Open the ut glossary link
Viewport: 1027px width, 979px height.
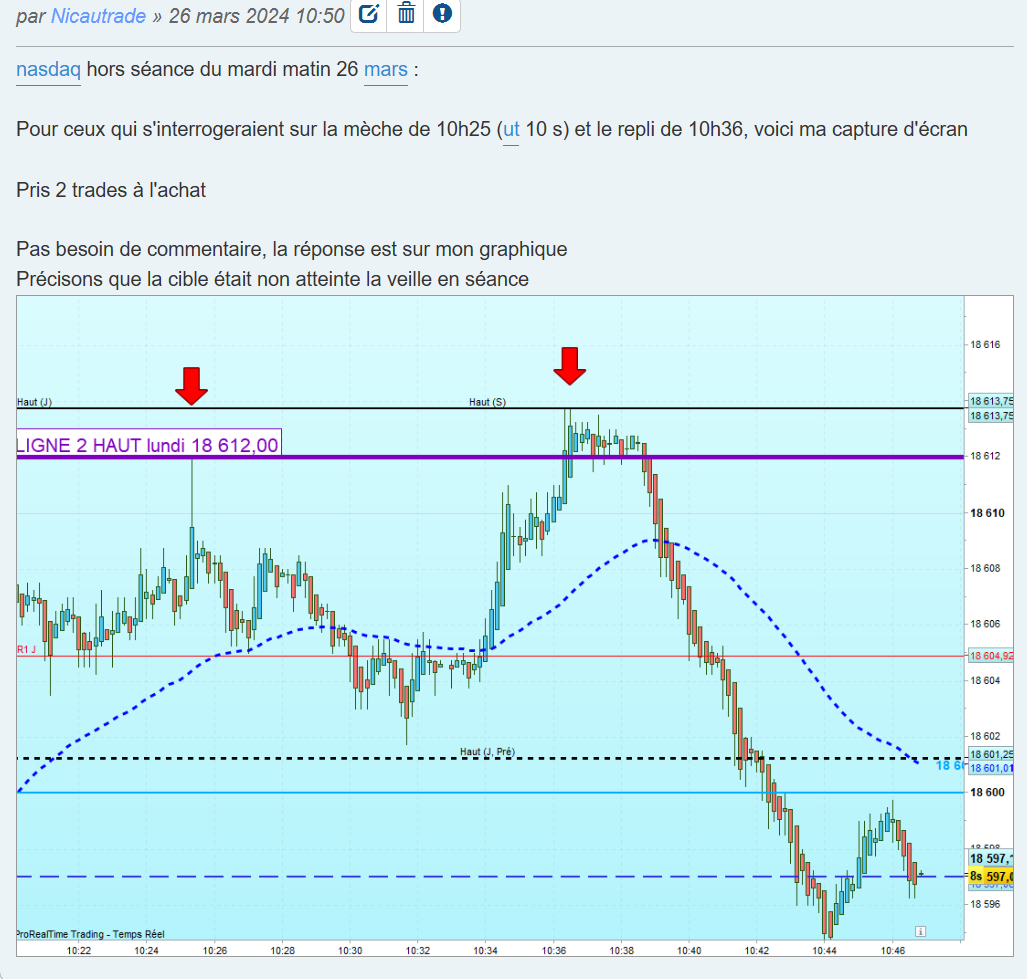point(511,129)
